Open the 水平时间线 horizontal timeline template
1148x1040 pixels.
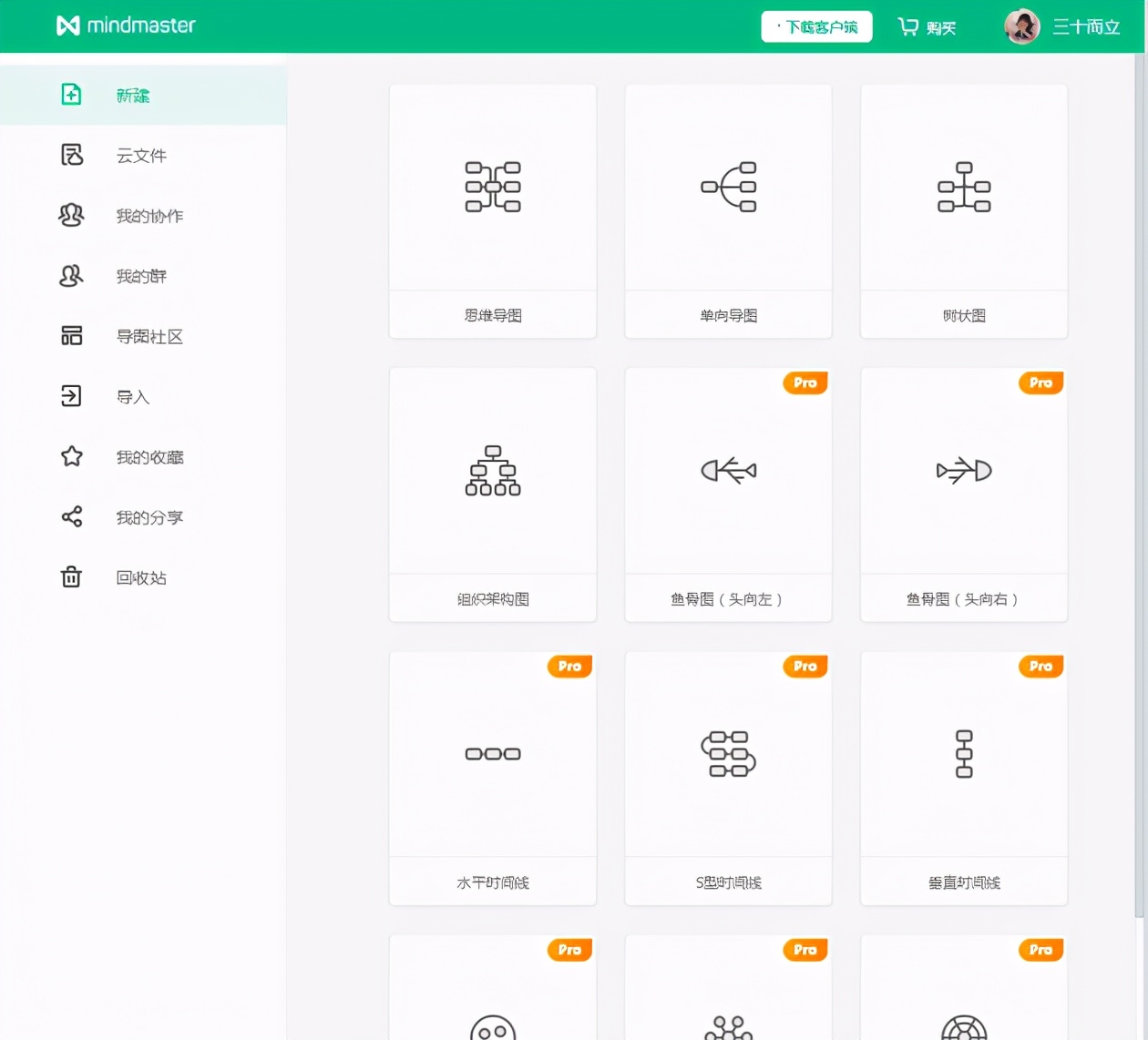pyautogui.click(x=492, y=775)
